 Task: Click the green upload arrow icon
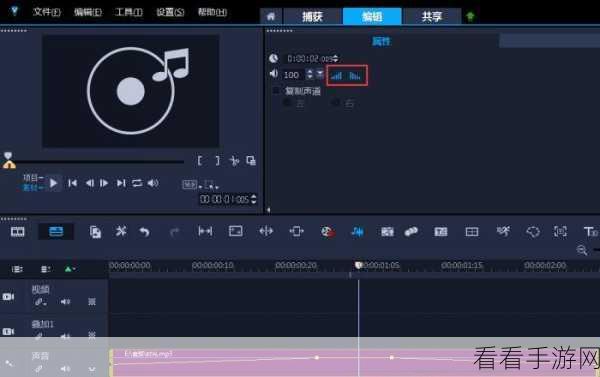(470, 16)
